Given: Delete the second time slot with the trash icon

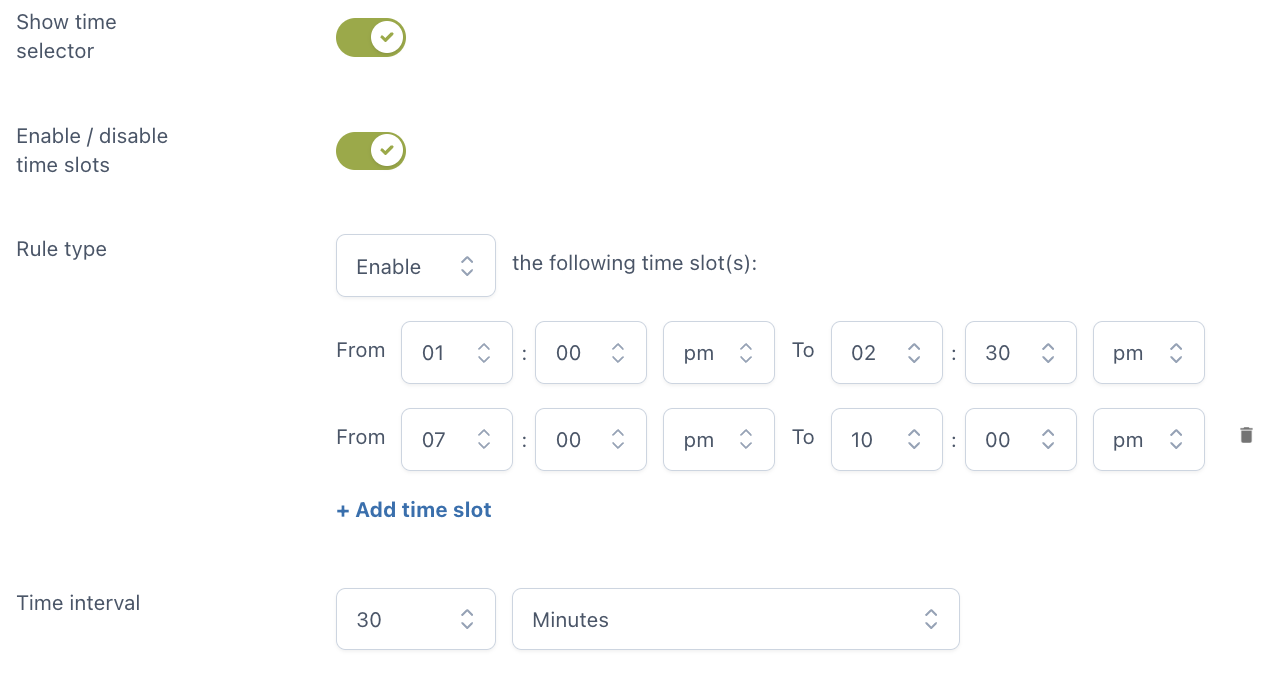Looking at the screenshot, I should tap(1246, 435).
